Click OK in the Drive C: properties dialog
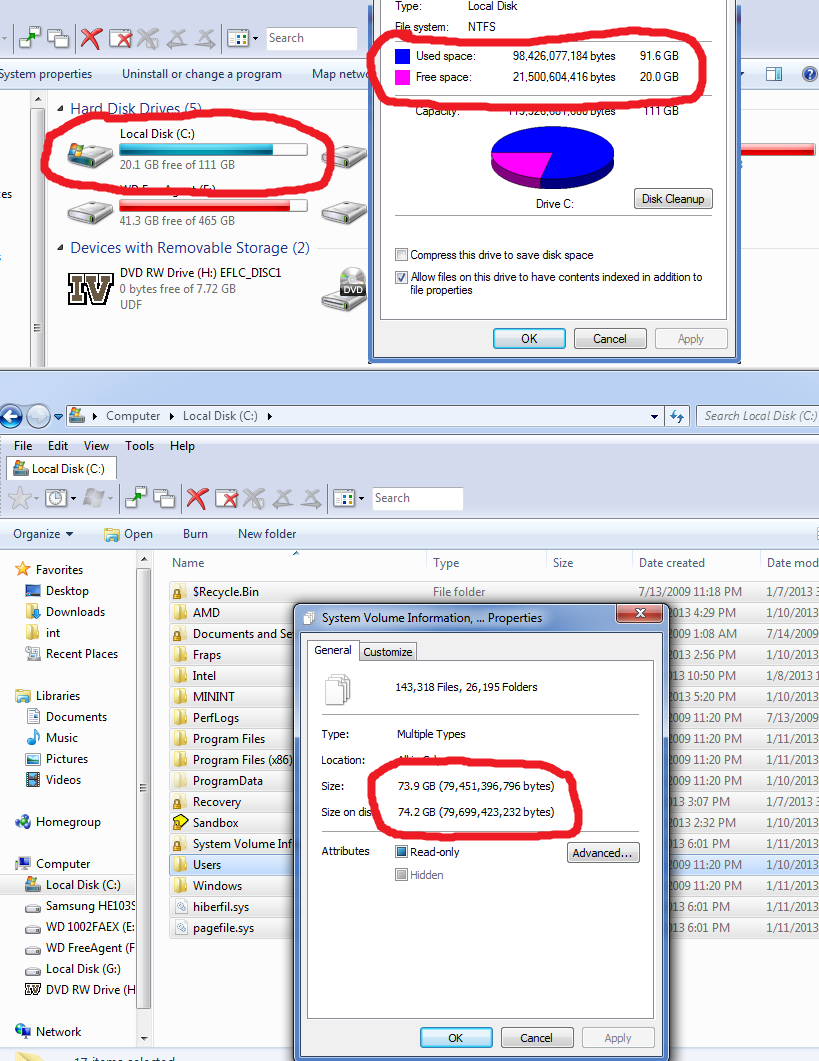This screenshot has height=1061, width=819. (529, 338)
